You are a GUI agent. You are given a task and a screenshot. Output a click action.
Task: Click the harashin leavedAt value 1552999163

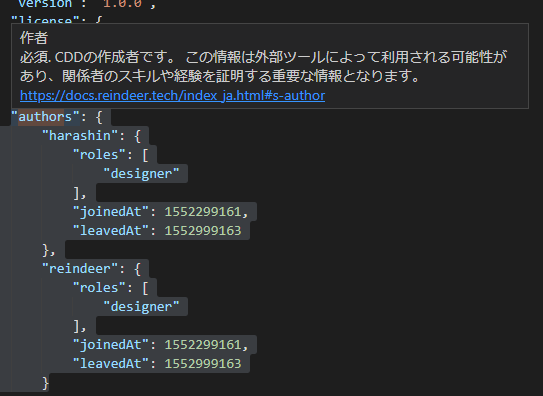[203, 231]
